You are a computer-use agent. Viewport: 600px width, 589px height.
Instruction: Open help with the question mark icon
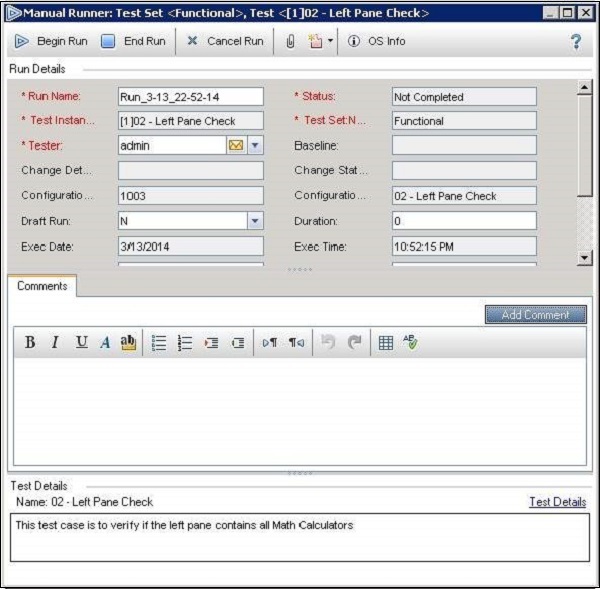coord(576,41)
